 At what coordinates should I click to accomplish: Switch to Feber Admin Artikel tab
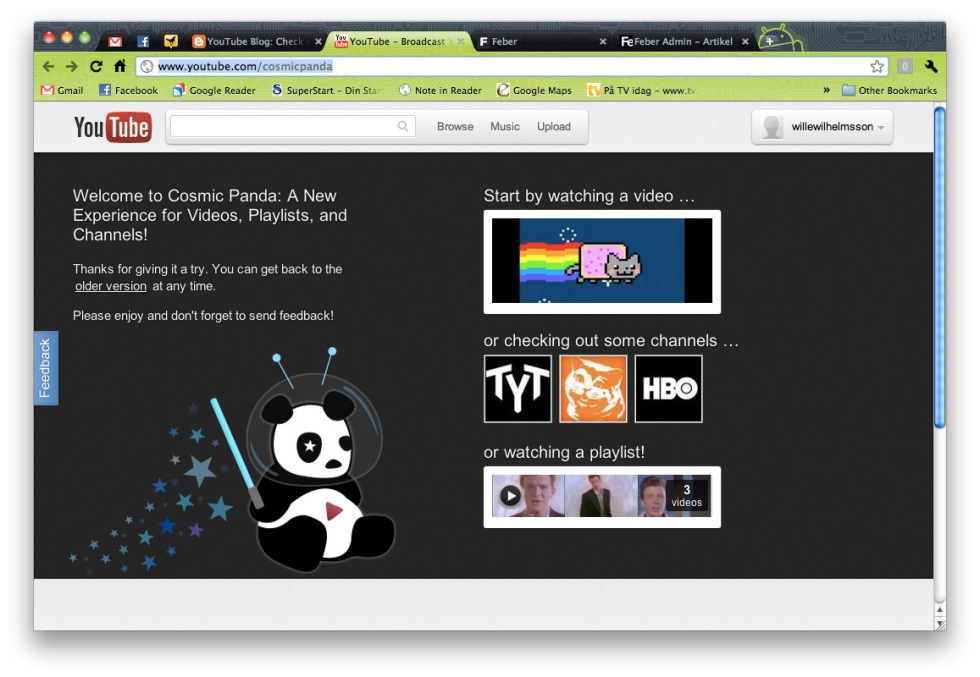pyautogui.click(x=684, y=42)
